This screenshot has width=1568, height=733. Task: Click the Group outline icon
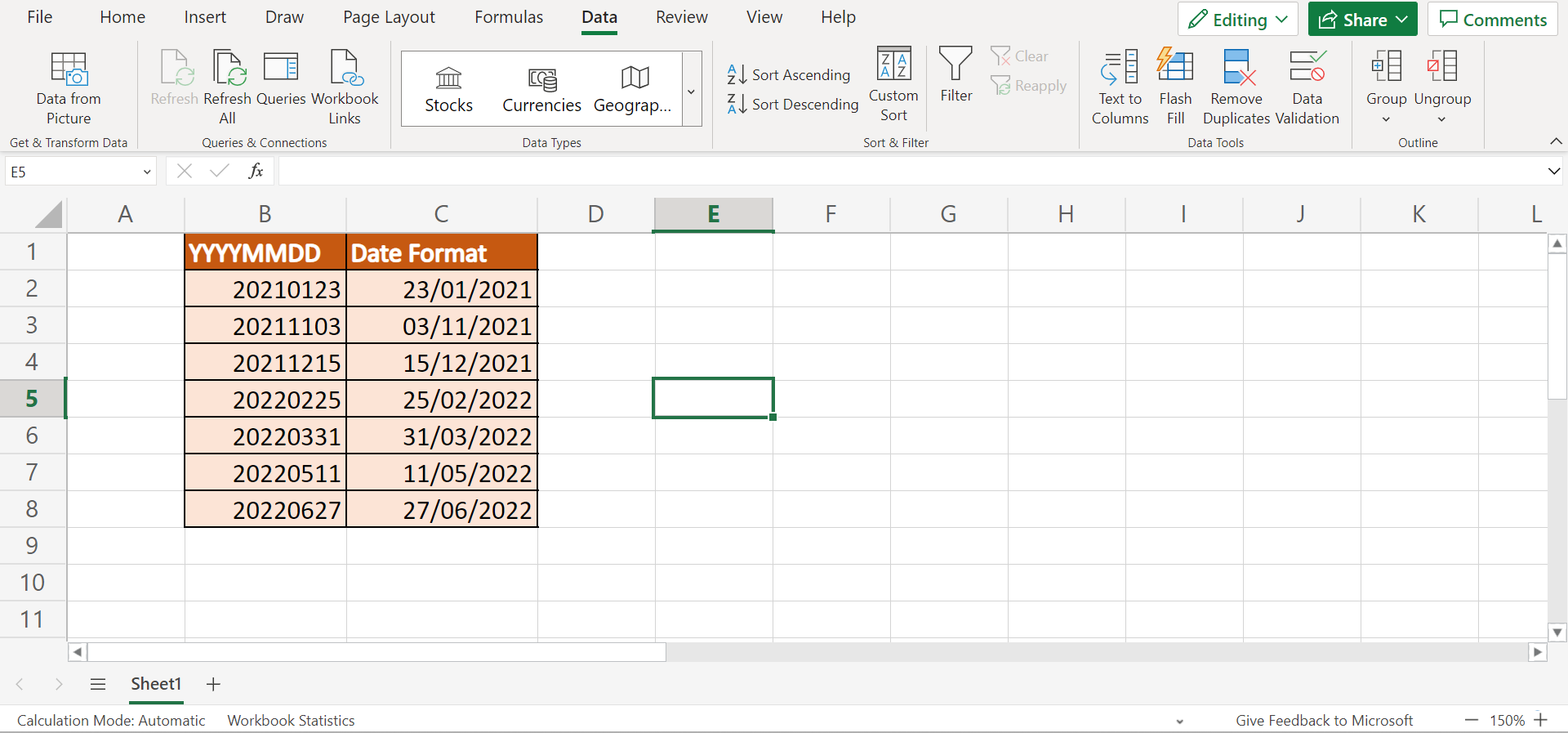tap(1387, 66)
